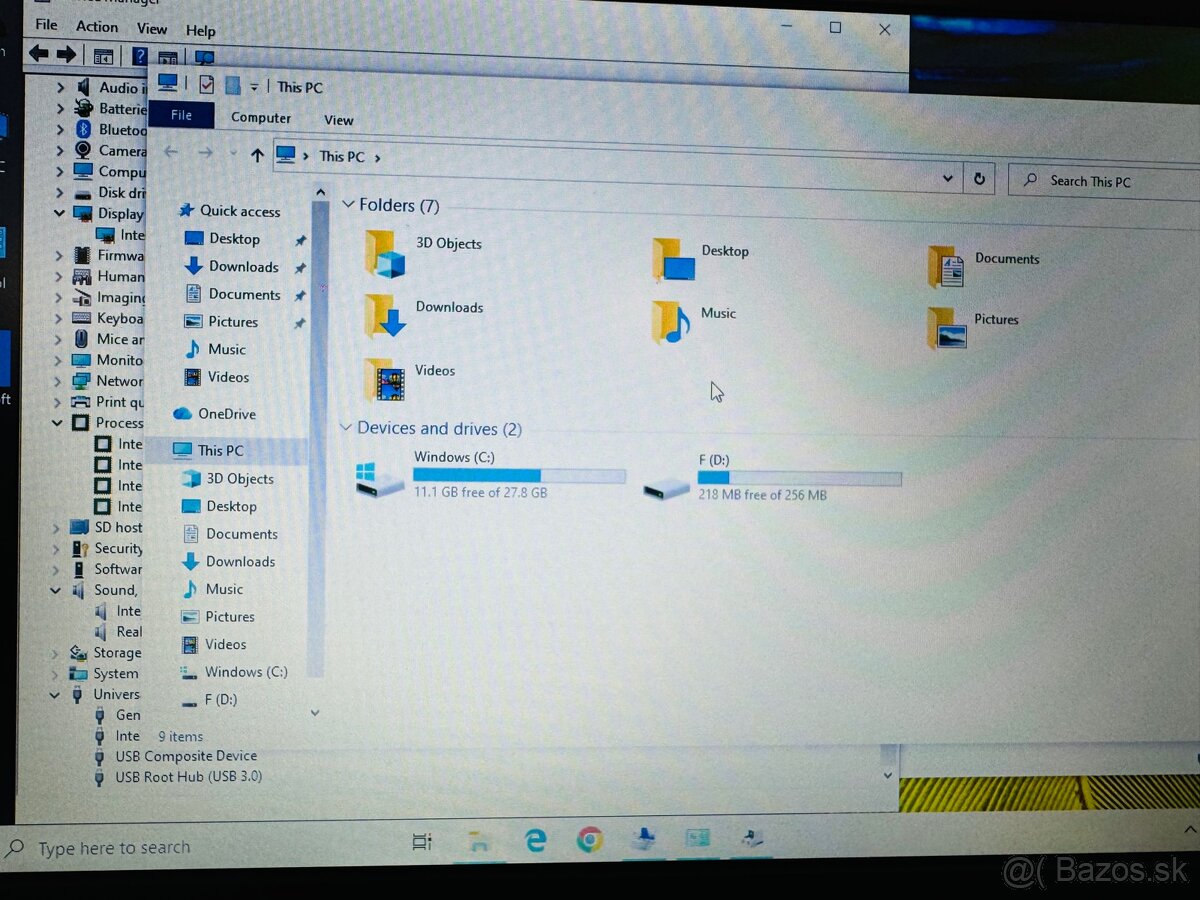Open the Action menu in Device Manager
This screenshot has width=1200, height=900.
(x=96, y=27)
